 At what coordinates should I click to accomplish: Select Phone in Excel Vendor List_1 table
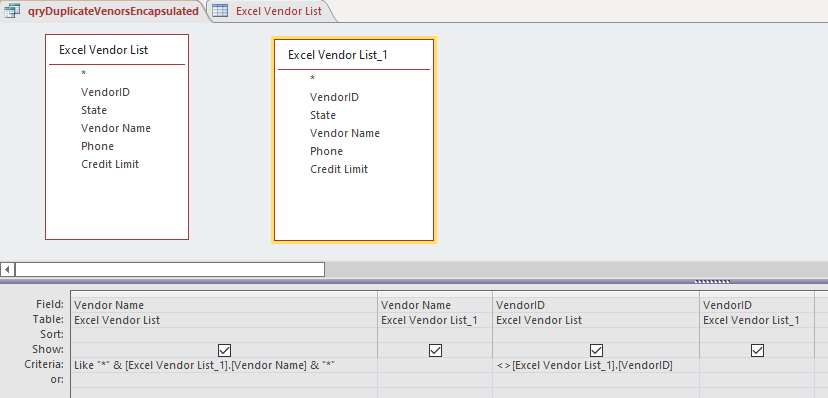click(326, 151)
